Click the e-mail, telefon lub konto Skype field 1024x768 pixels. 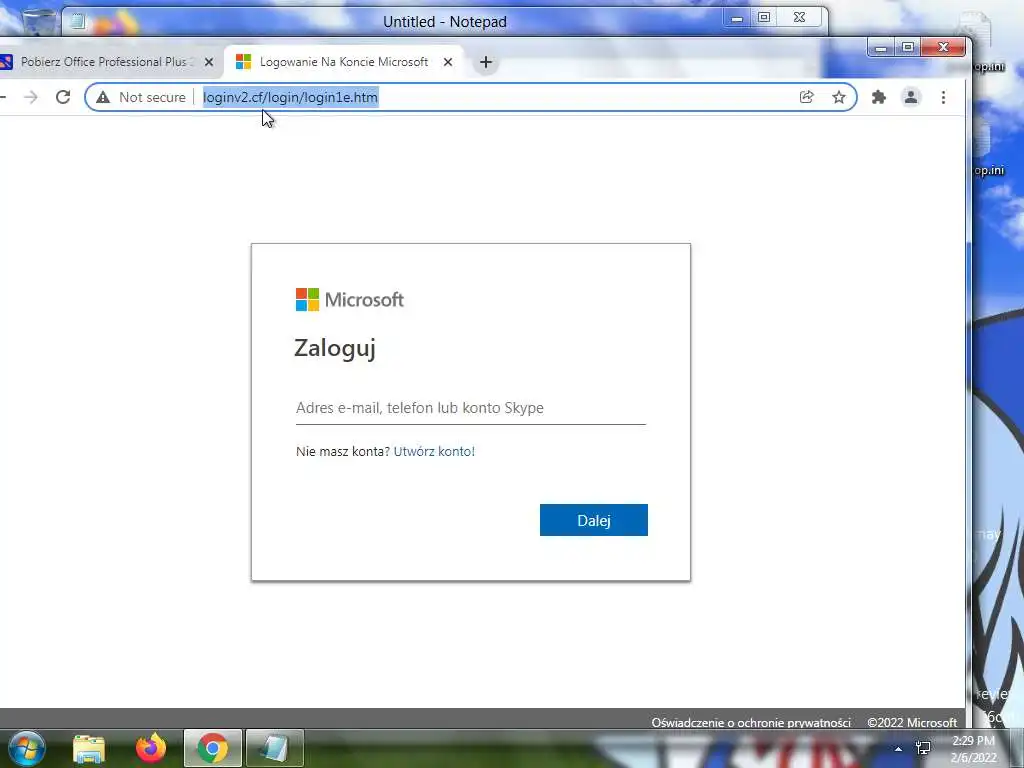click(x=471, y=408)
